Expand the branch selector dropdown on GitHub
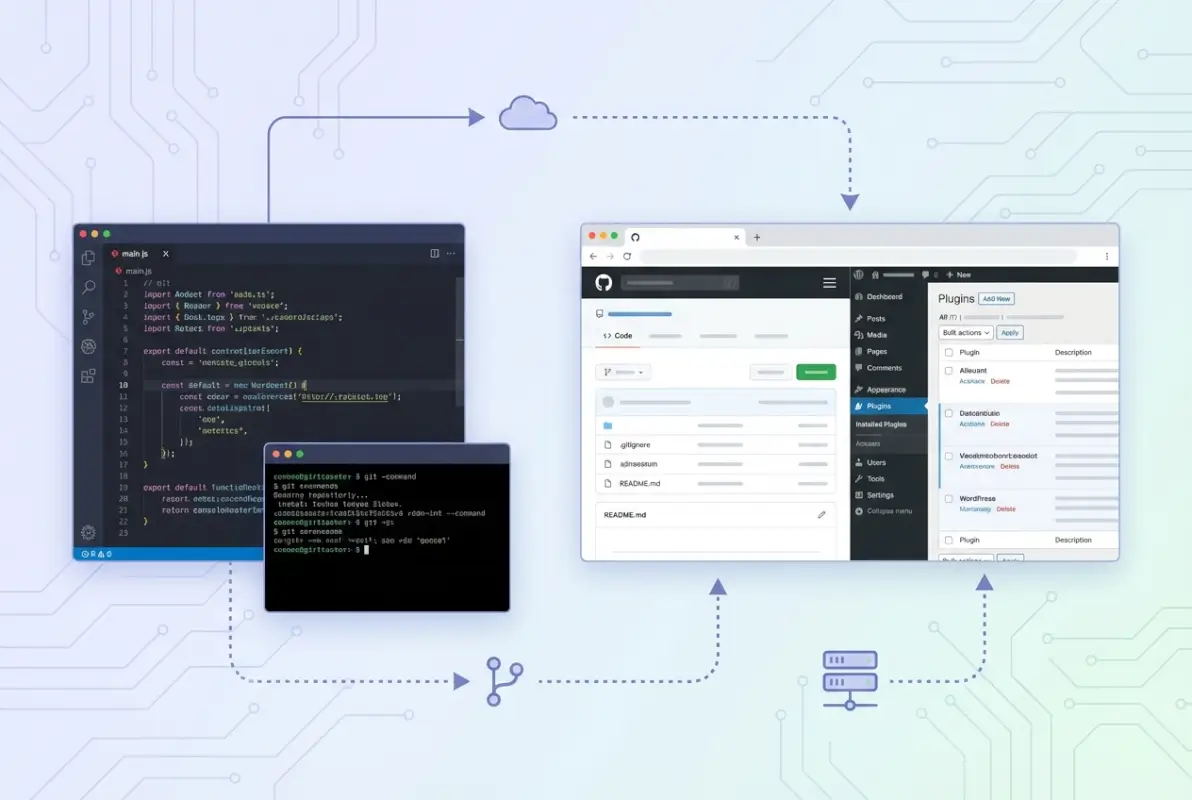 [623, 372]
